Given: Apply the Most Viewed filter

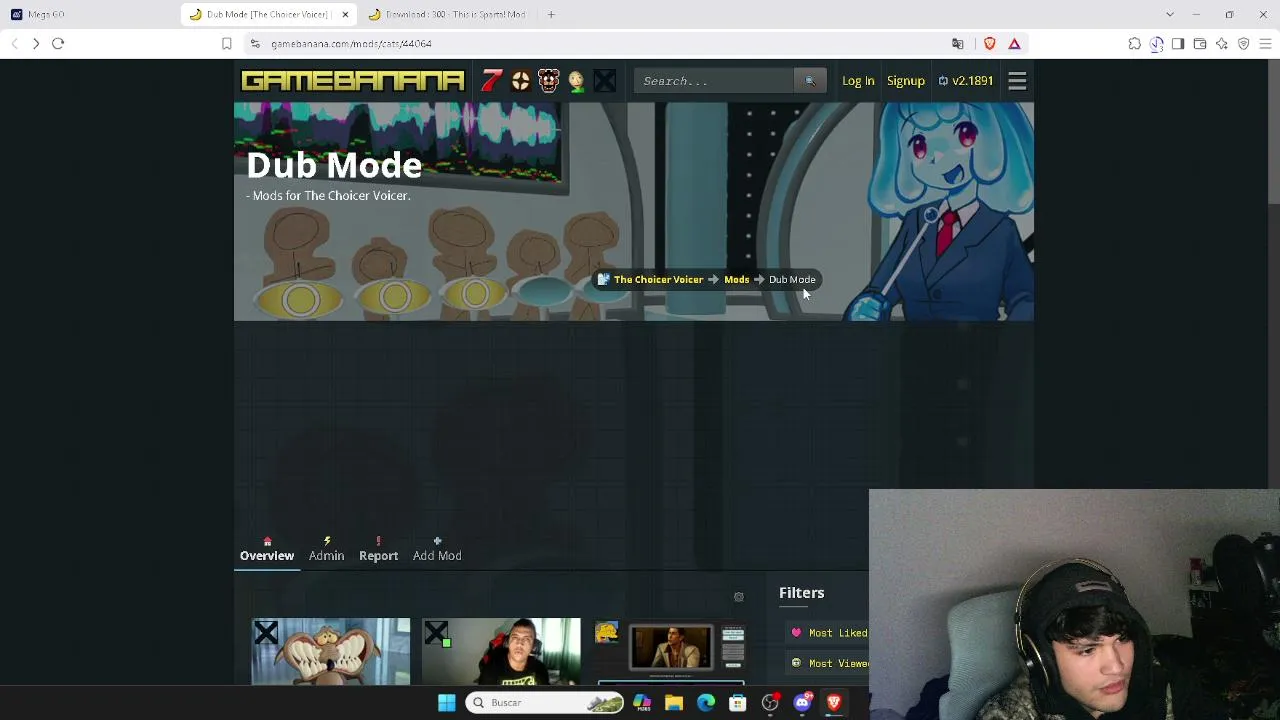Looking at the screenshot, I should 830,663.
